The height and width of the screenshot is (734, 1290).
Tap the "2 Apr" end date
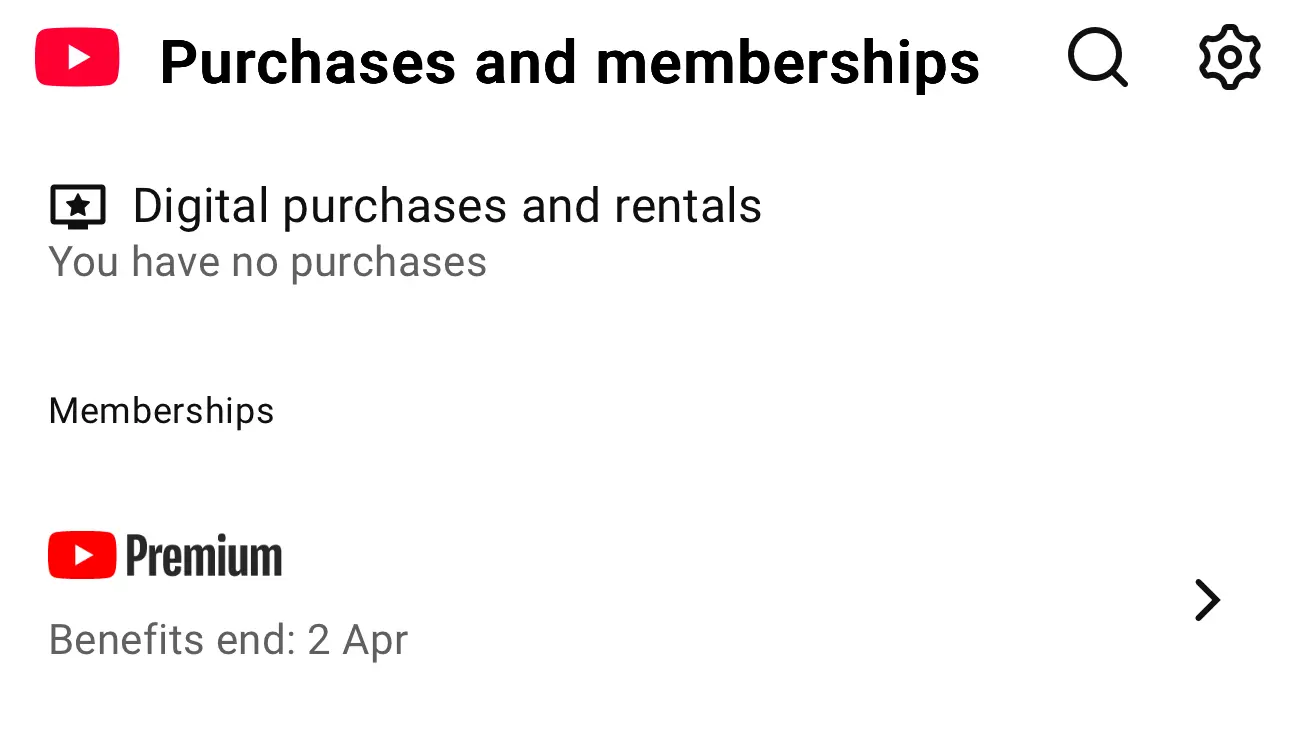pyautogui.click(x=358, y=639)
